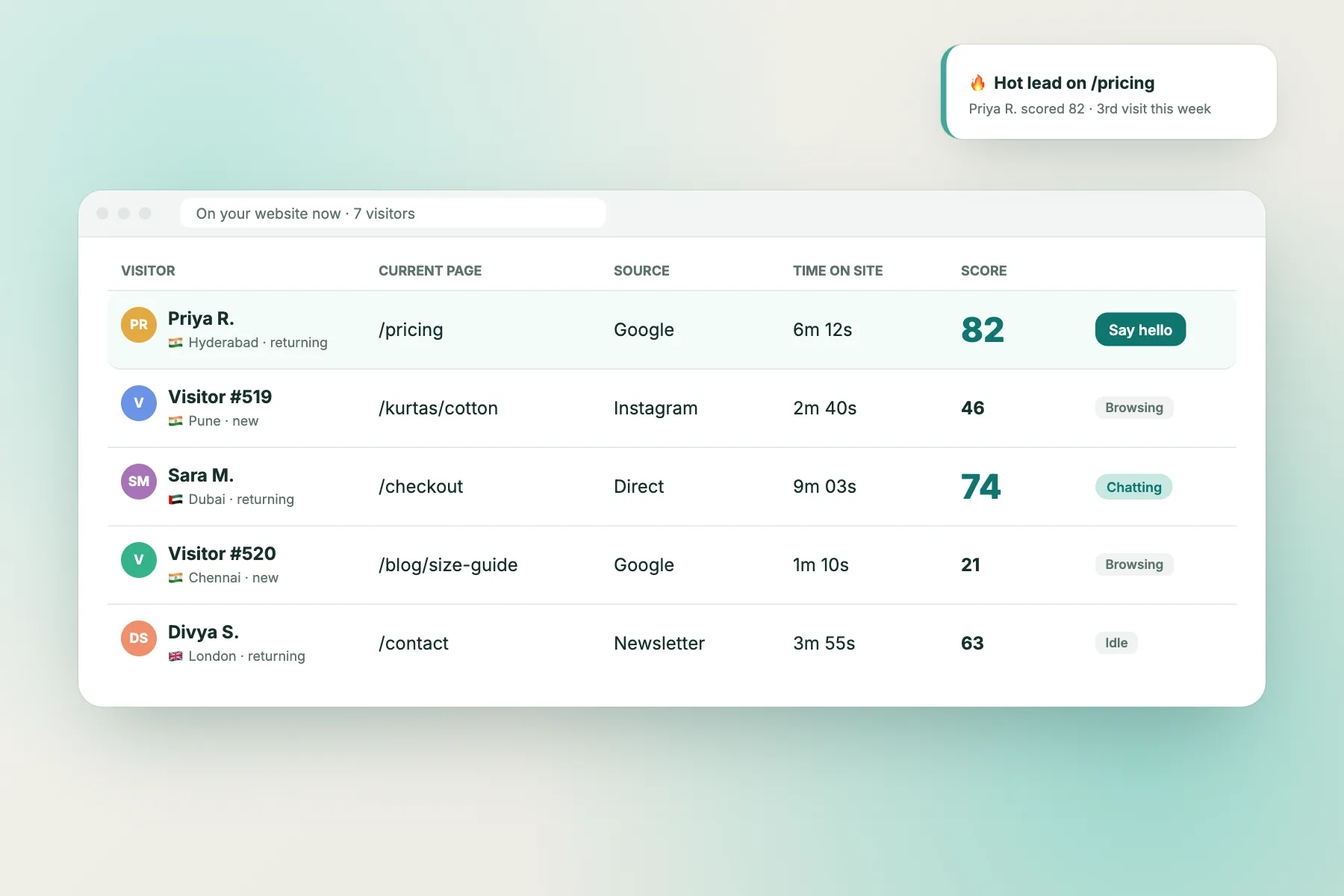1344x896 pixels.
Task: Click the Chatting status badge for Sara M.
Action: [x=1133, y=487]
